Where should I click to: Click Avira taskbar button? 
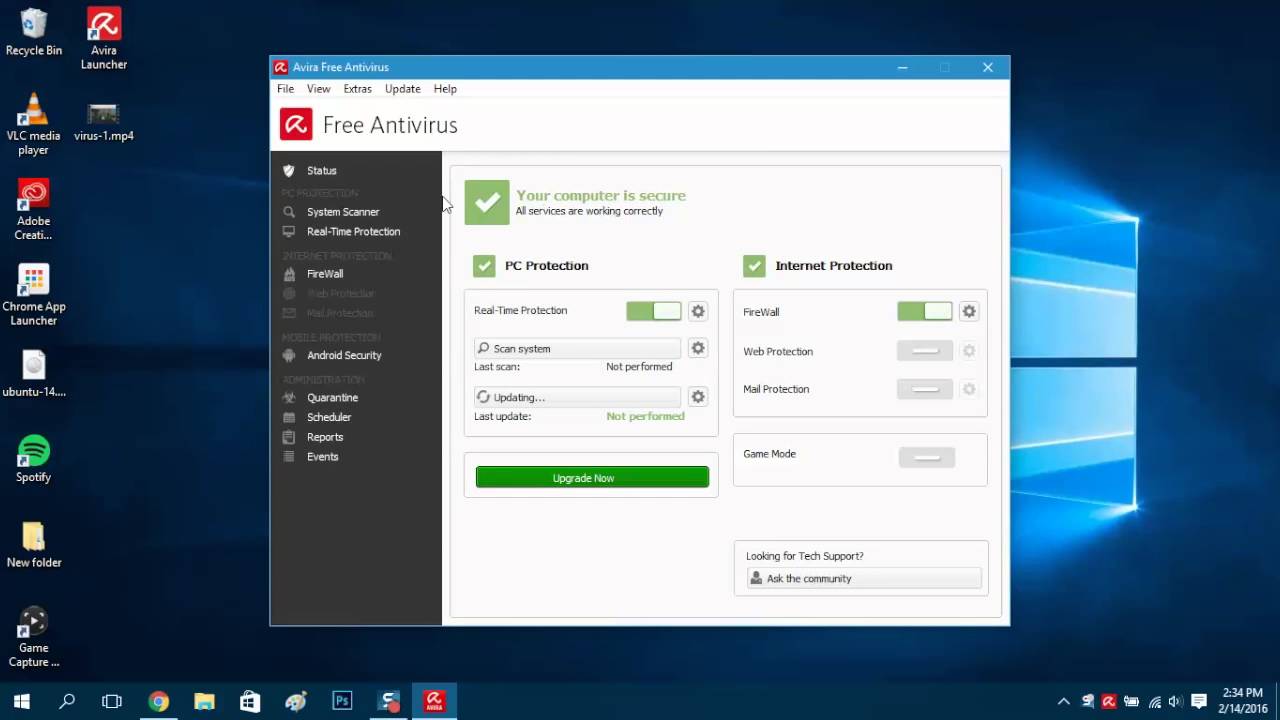[x=434, y=701]
